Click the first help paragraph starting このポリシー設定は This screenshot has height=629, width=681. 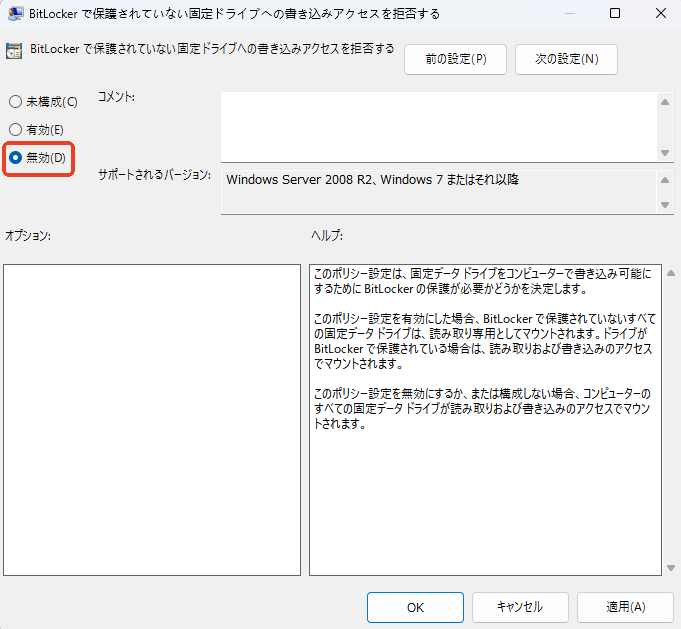pyautogui.click(x=483, y=281)
